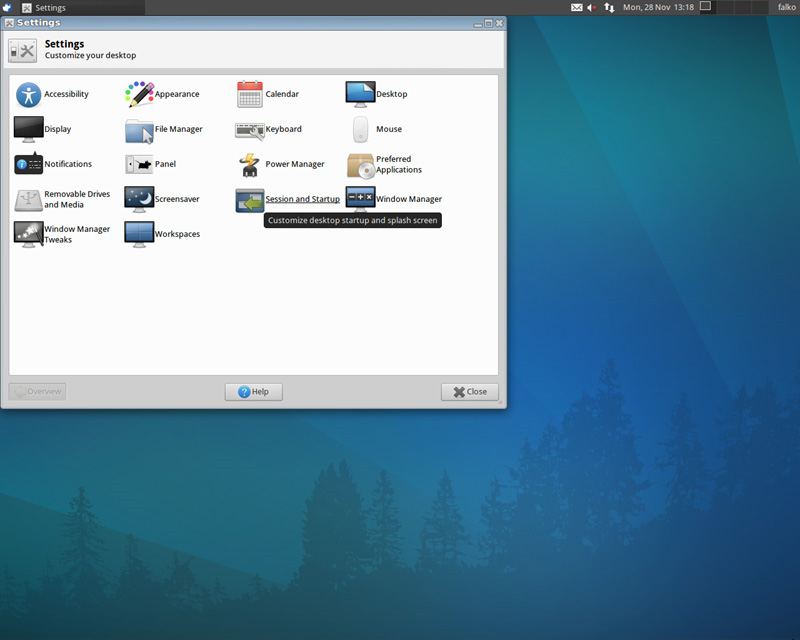This screenshot has width=800, height=640.
Task: Open Preferred Applications settings
Action: click(x=360, y=165)
